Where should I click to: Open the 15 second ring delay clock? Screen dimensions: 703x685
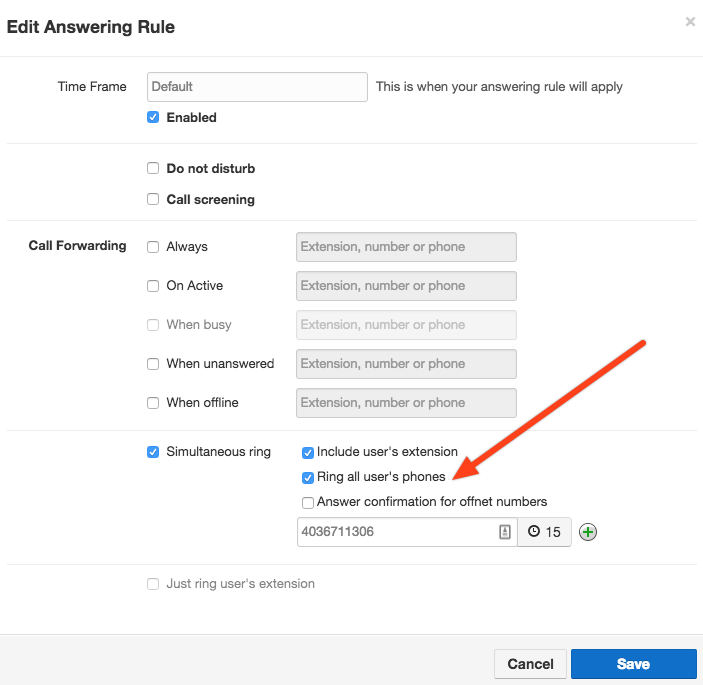coord(544,532)
